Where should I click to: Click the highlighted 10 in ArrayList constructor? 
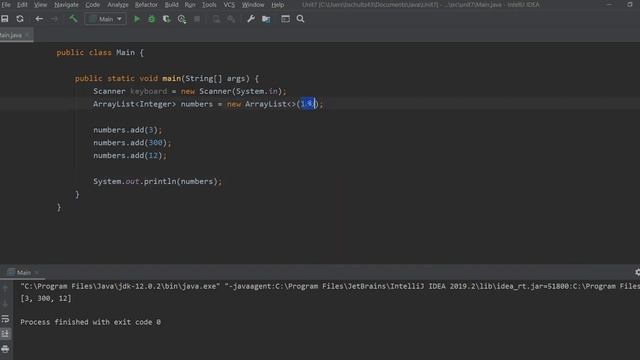[x=307, y=104]
